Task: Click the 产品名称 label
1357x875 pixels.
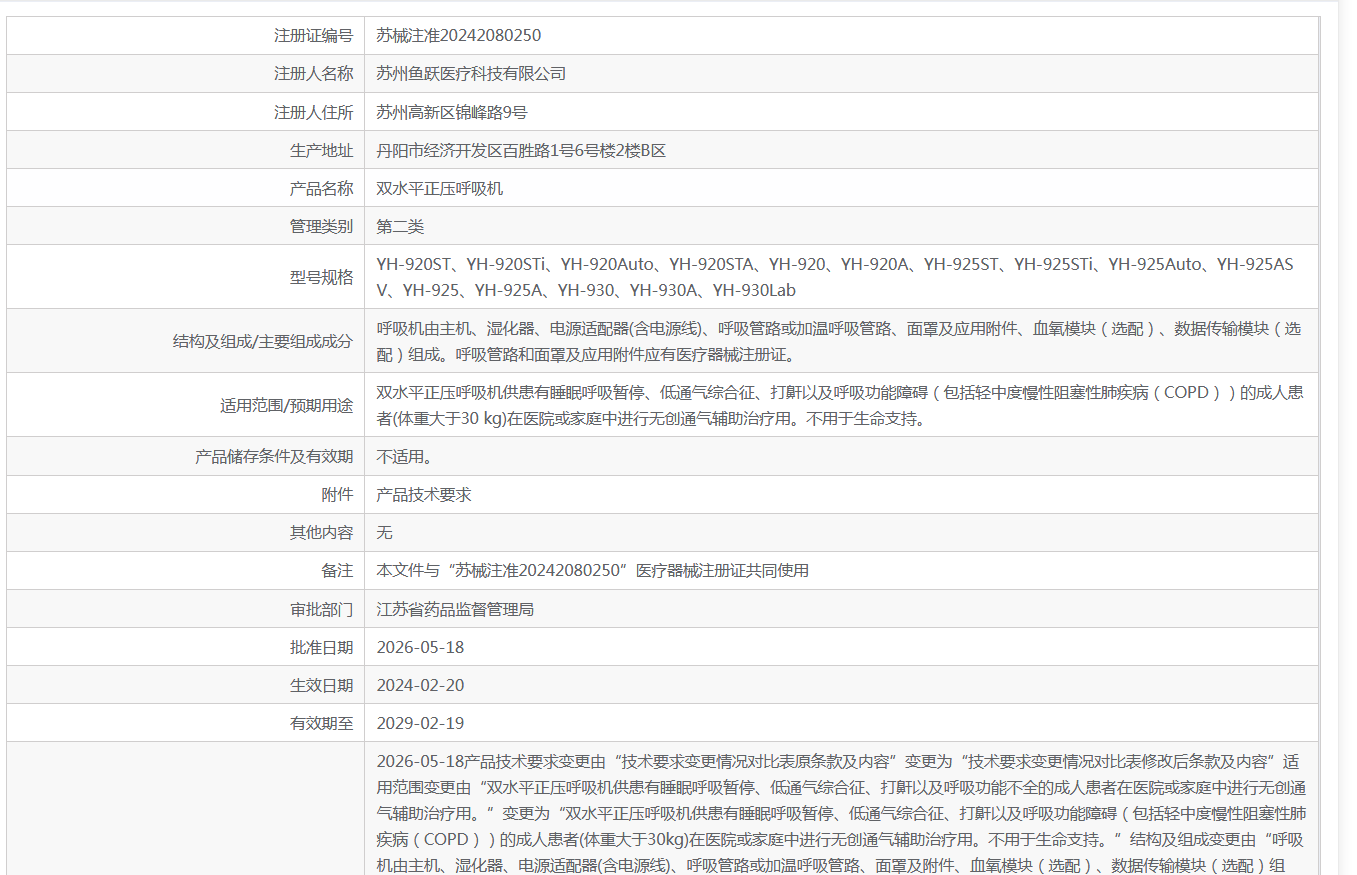Action: click(321, 188)
